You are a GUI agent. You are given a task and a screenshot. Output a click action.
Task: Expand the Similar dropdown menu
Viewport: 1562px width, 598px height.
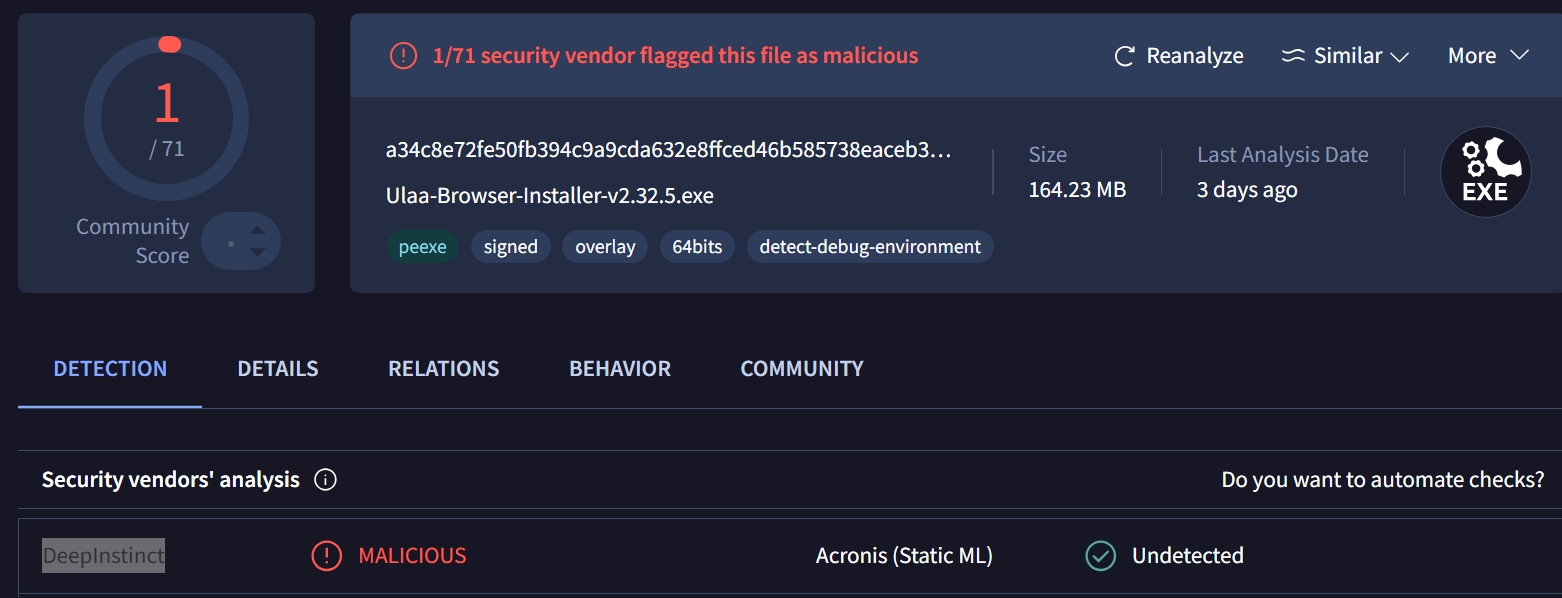[x=1345, y=56]
